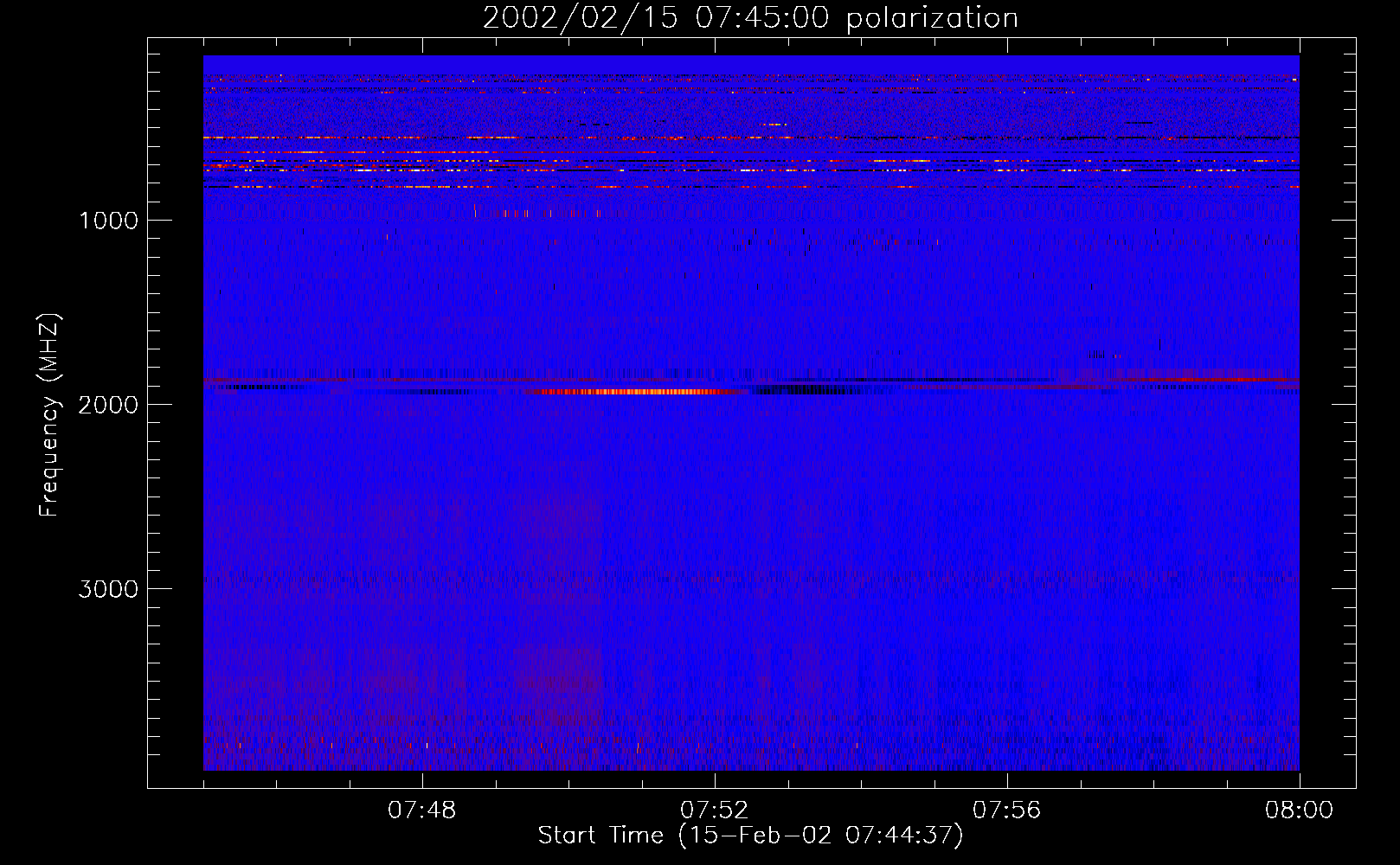Click the 08:00 time tick label
The image size is (1400, 865).
point(1299,811)
